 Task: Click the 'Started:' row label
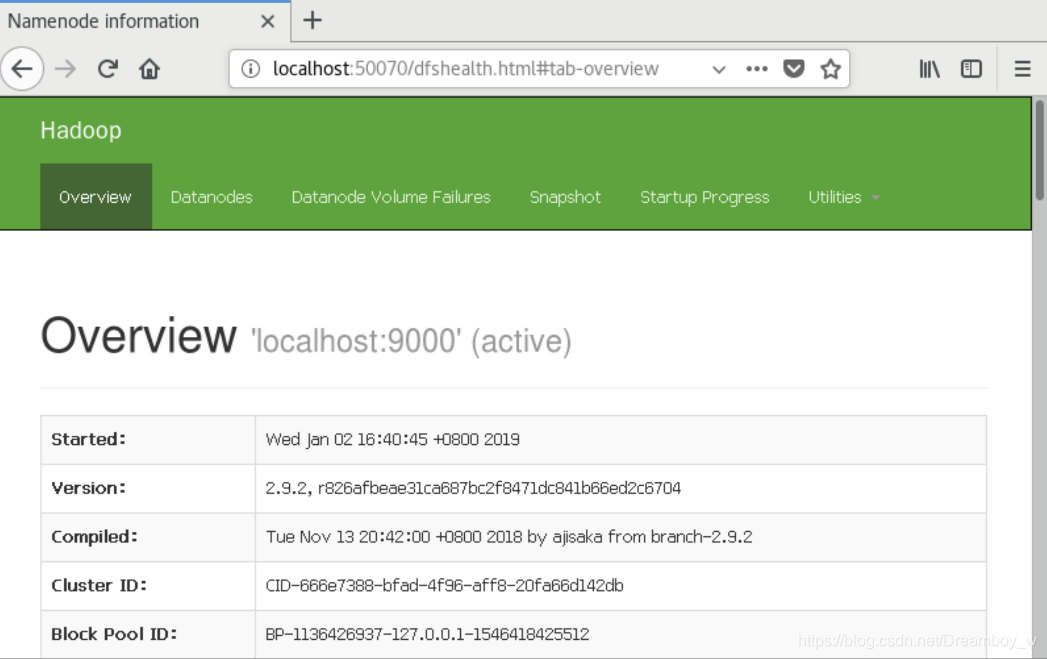coord(88,439)
